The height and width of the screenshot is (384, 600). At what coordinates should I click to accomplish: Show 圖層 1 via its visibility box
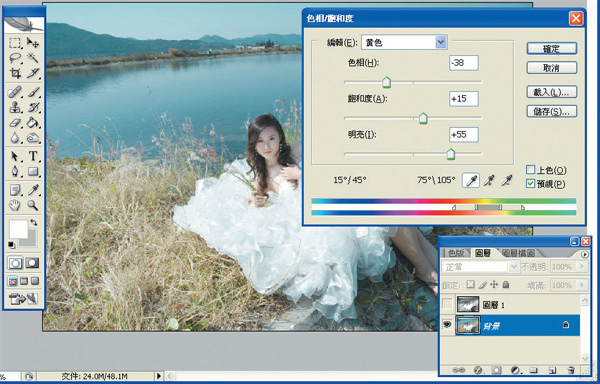pyautogui.click(x=447, y=304)
